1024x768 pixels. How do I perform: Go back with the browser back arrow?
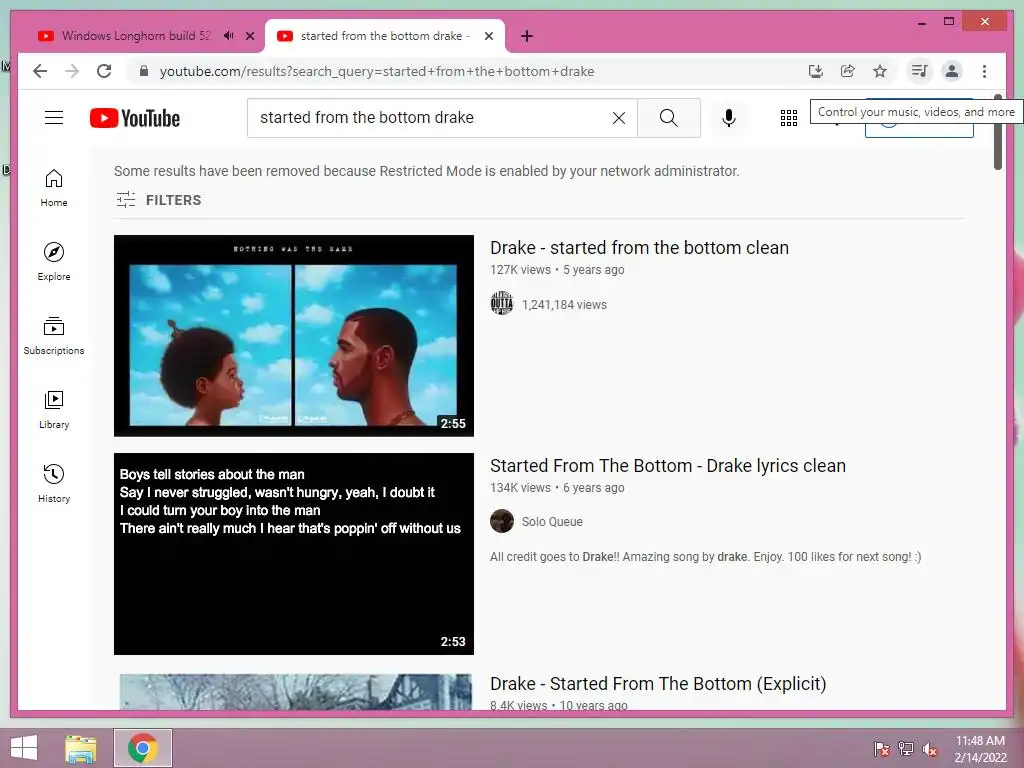coord(40,71)
